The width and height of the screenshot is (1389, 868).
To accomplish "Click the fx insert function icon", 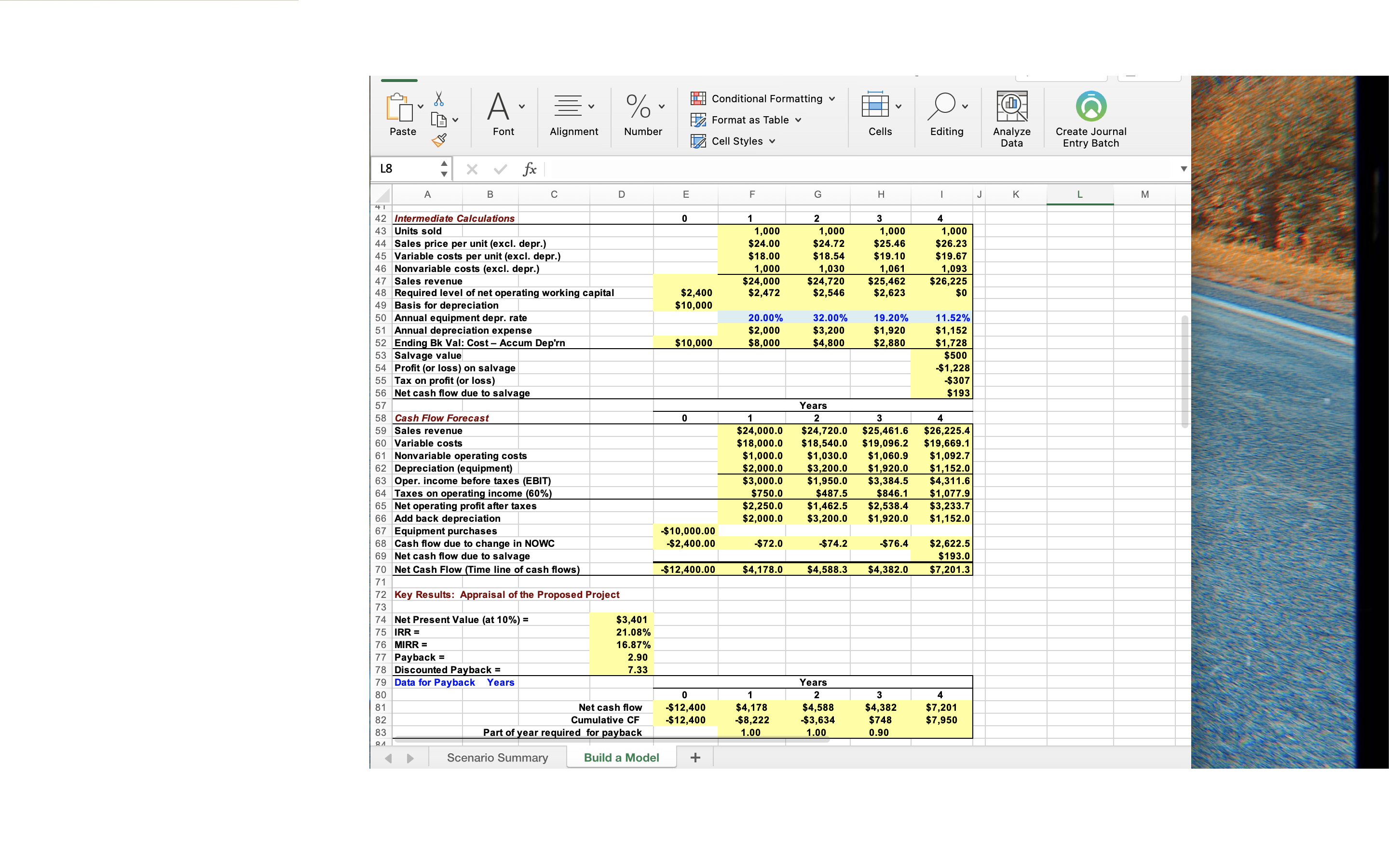I will [529, 169].
